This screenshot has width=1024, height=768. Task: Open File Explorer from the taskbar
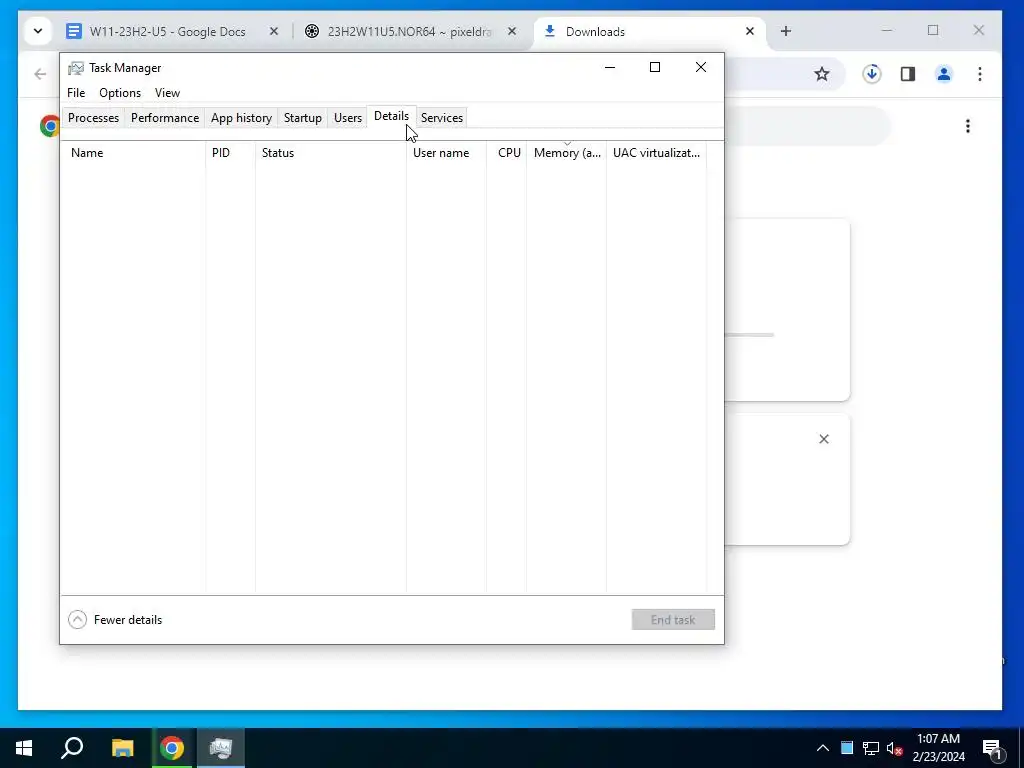[122, 748]
